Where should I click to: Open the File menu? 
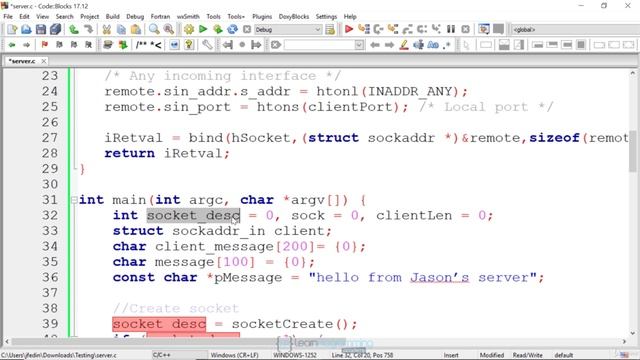8,16
